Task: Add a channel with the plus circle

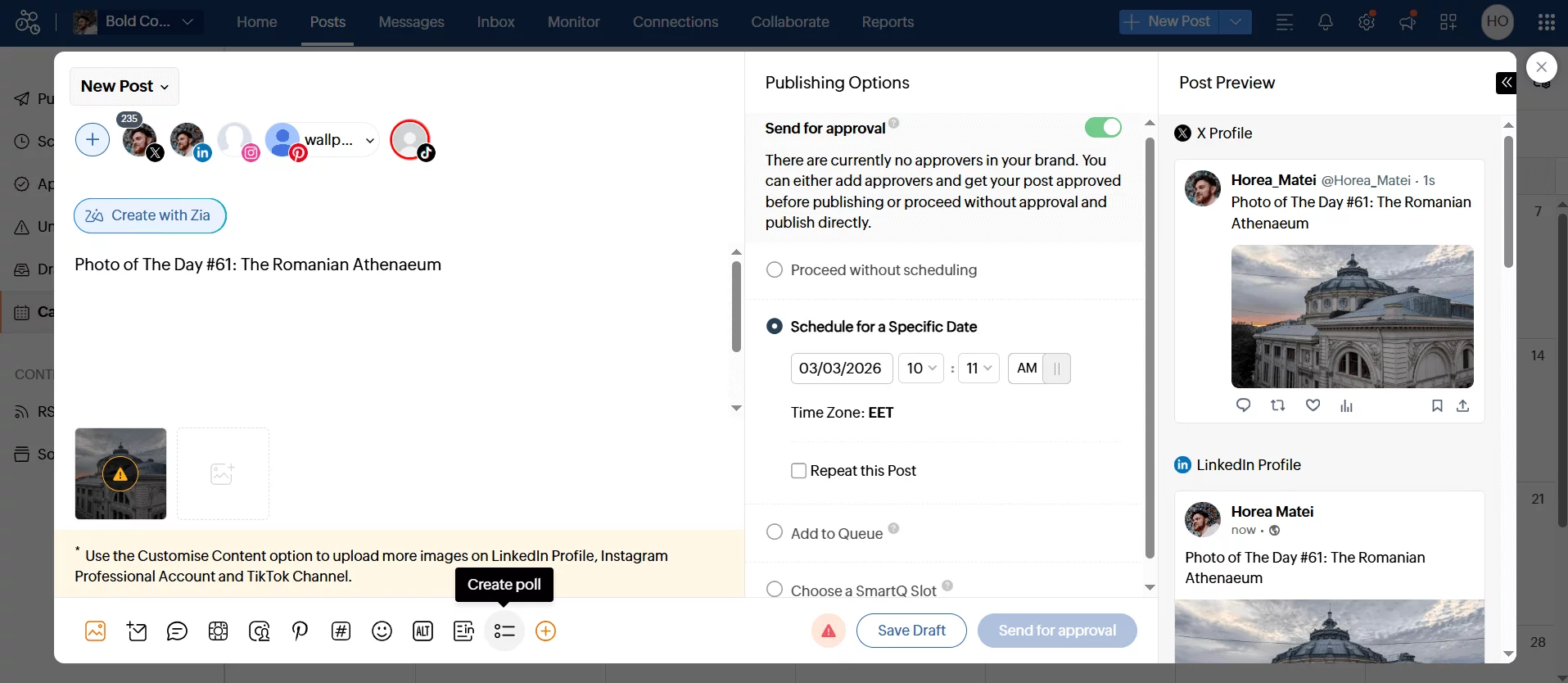Action: coord(93,140)
